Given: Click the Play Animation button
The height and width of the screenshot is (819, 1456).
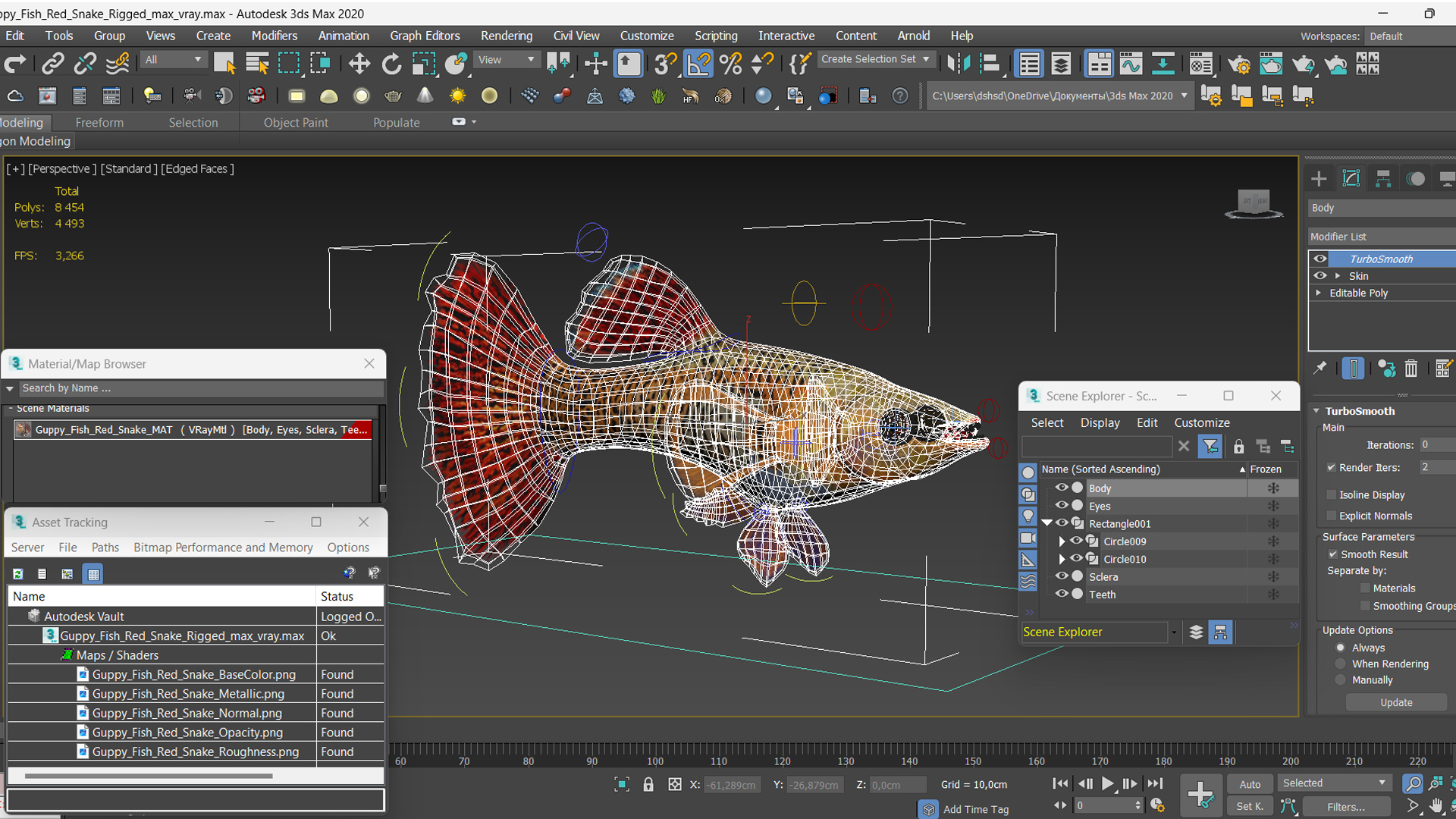Looking at the screenshot, I should tap(1107, 783).
